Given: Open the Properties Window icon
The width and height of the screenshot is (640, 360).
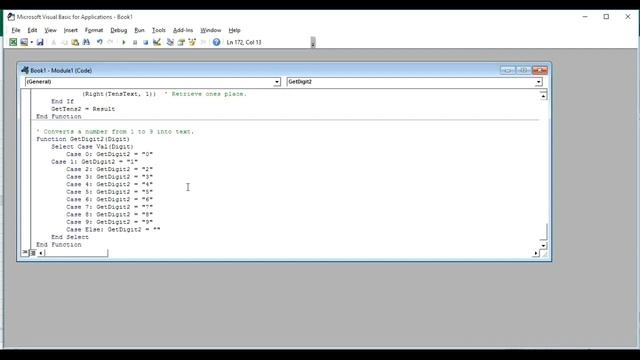Looking at the screenshot, I should (x=181, y=42).
